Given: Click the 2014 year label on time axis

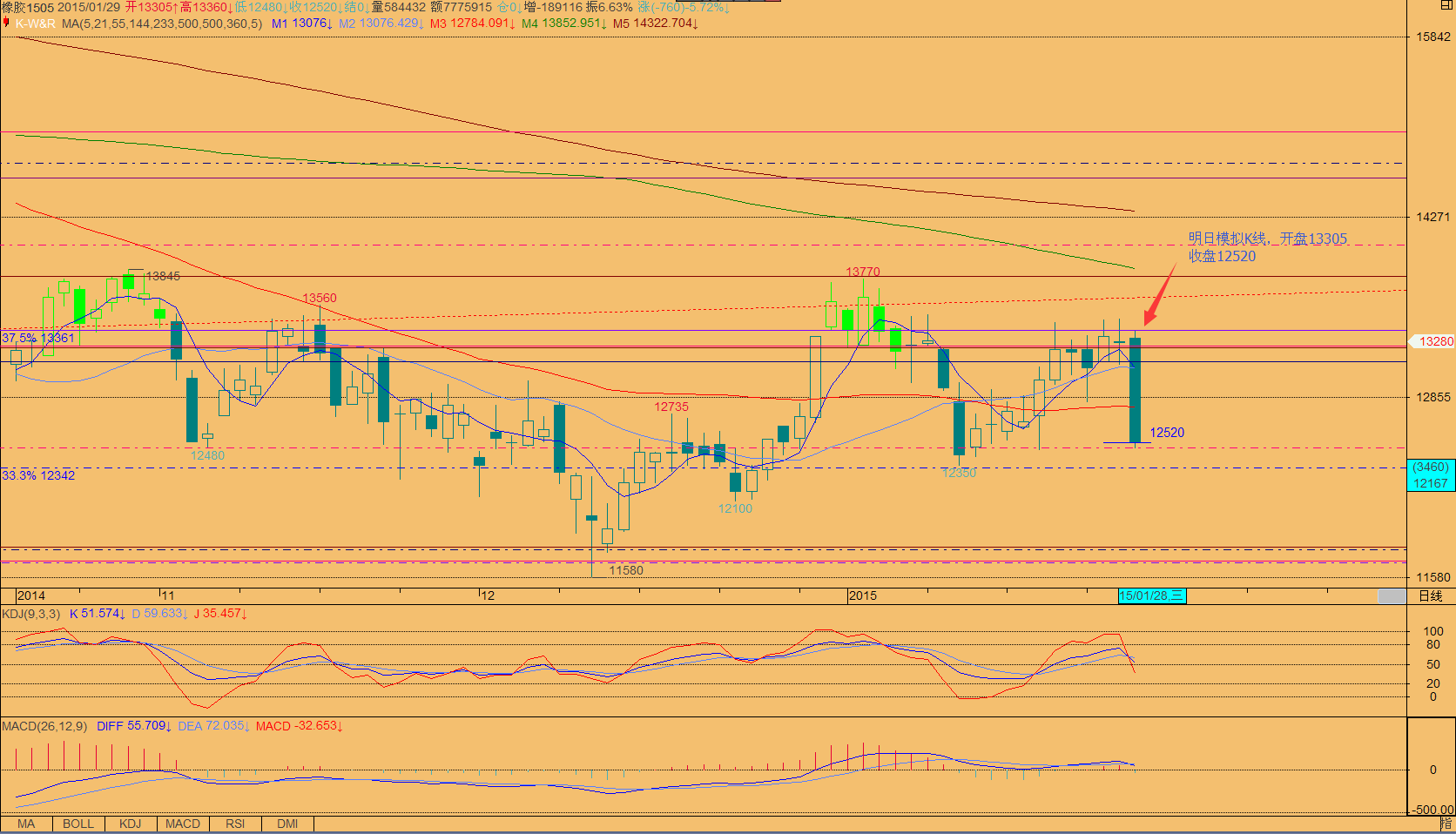Looking at the screenshot, I should click(31, 596).
